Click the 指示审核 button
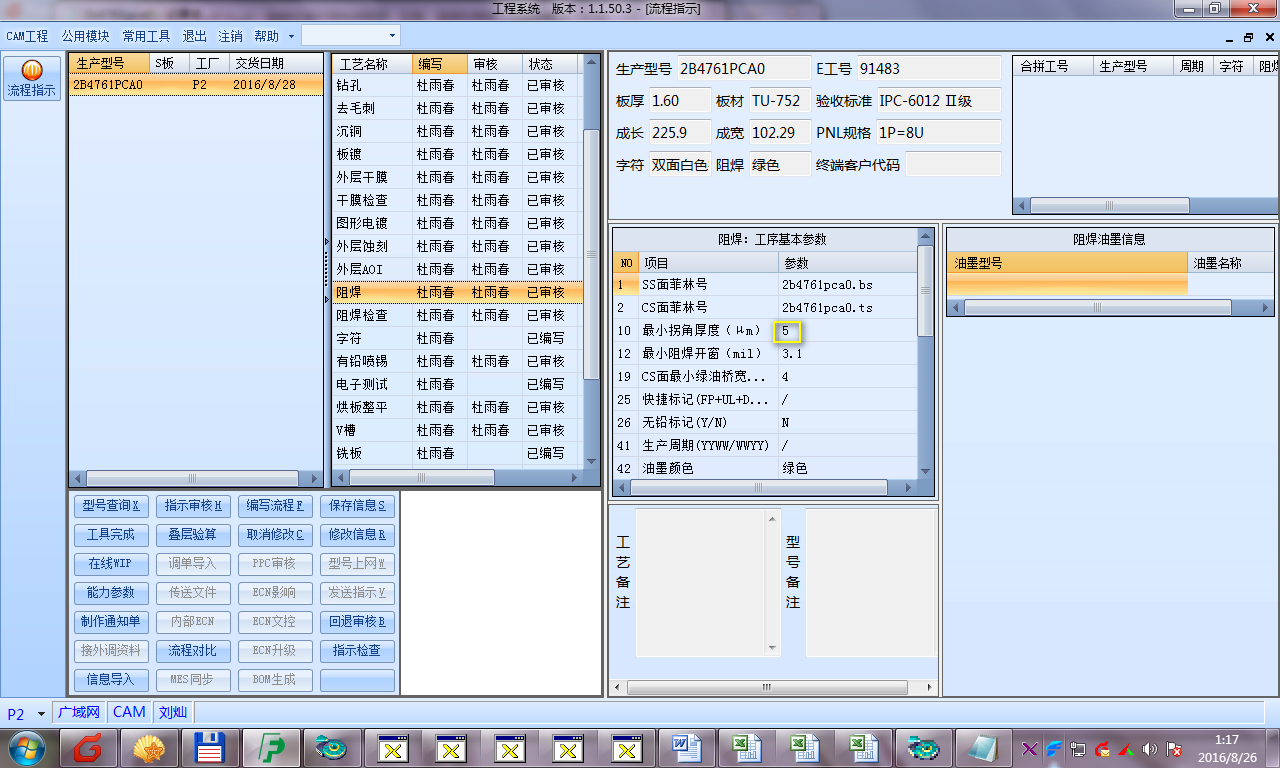The image size is (1280, 768). click(x=193, y=506)
